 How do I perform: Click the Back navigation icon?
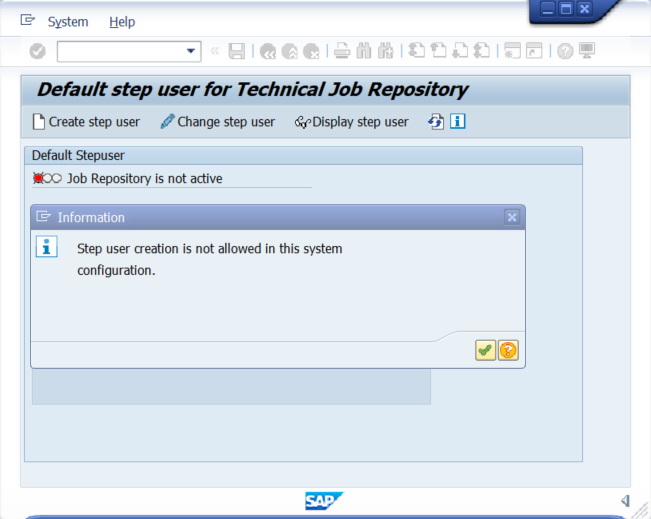tap(268, 51)
